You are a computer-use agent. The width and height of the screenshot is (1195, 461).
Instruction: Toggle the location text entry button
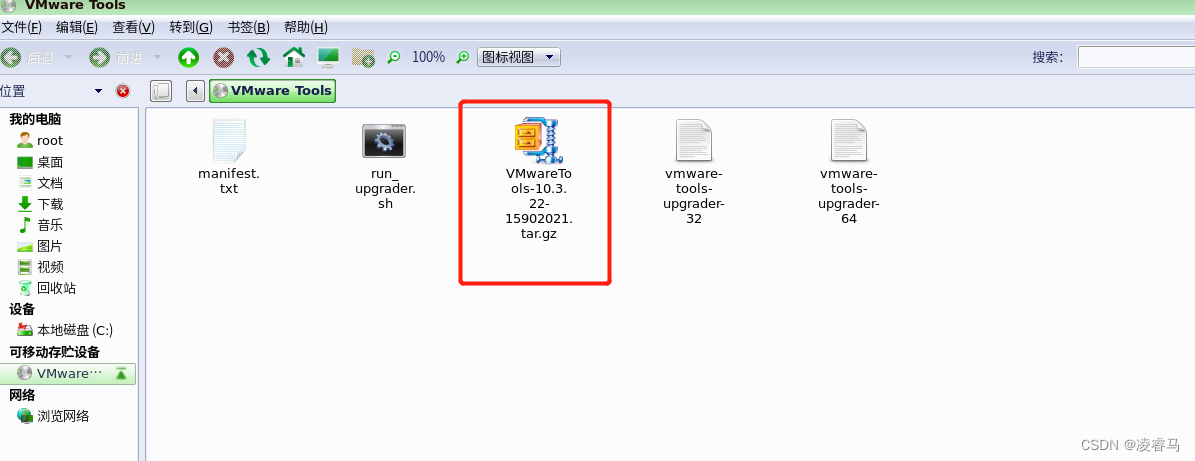pos(161,91)
